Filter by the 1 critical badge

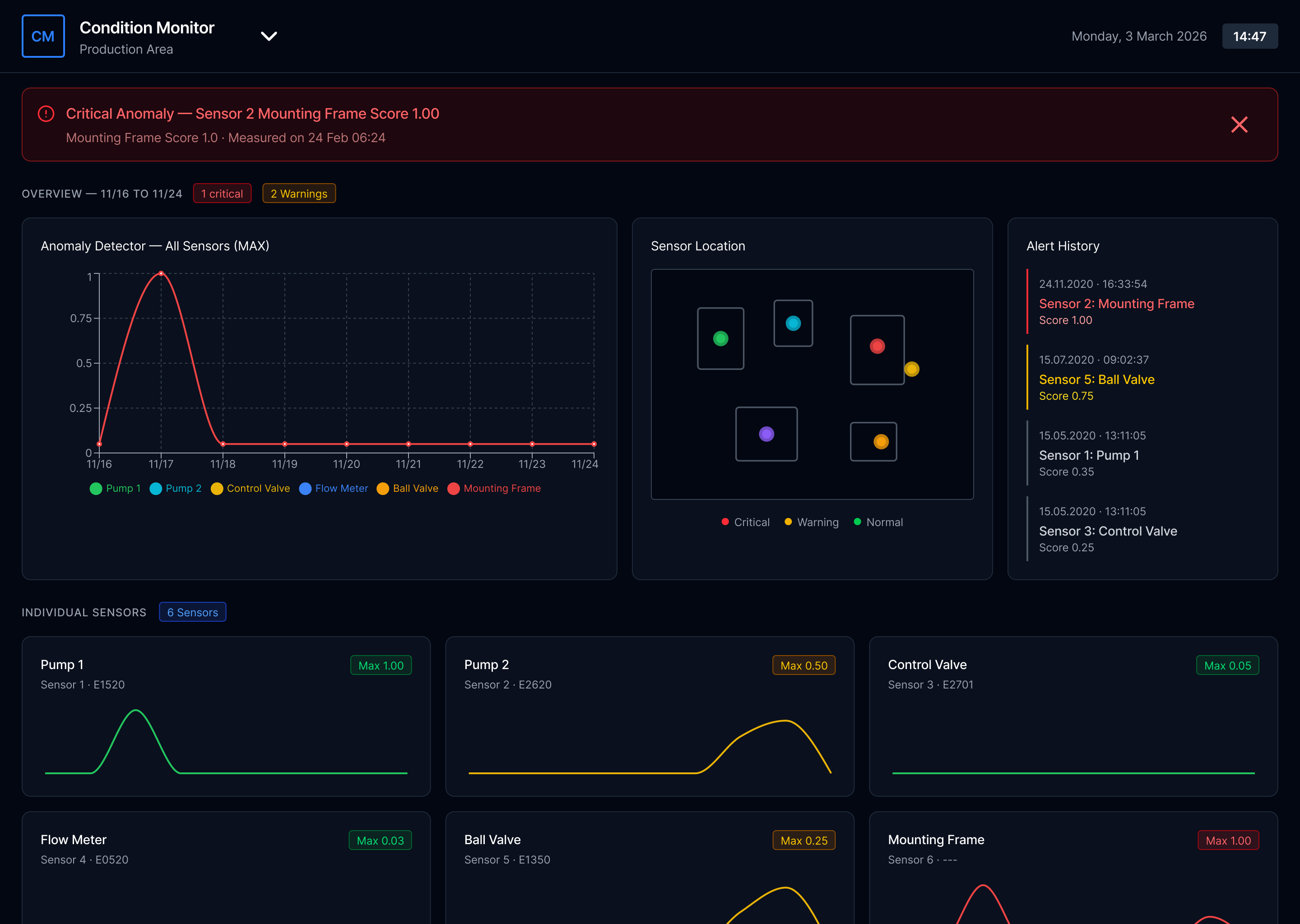(x=222, y=194)
